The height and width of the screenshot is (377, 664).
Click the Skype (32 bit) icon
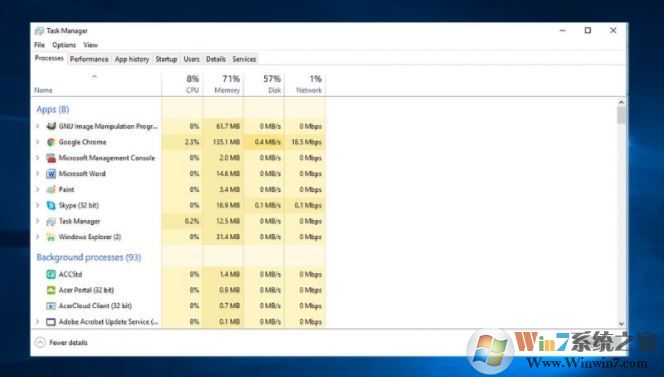click(x=51, y=205)
